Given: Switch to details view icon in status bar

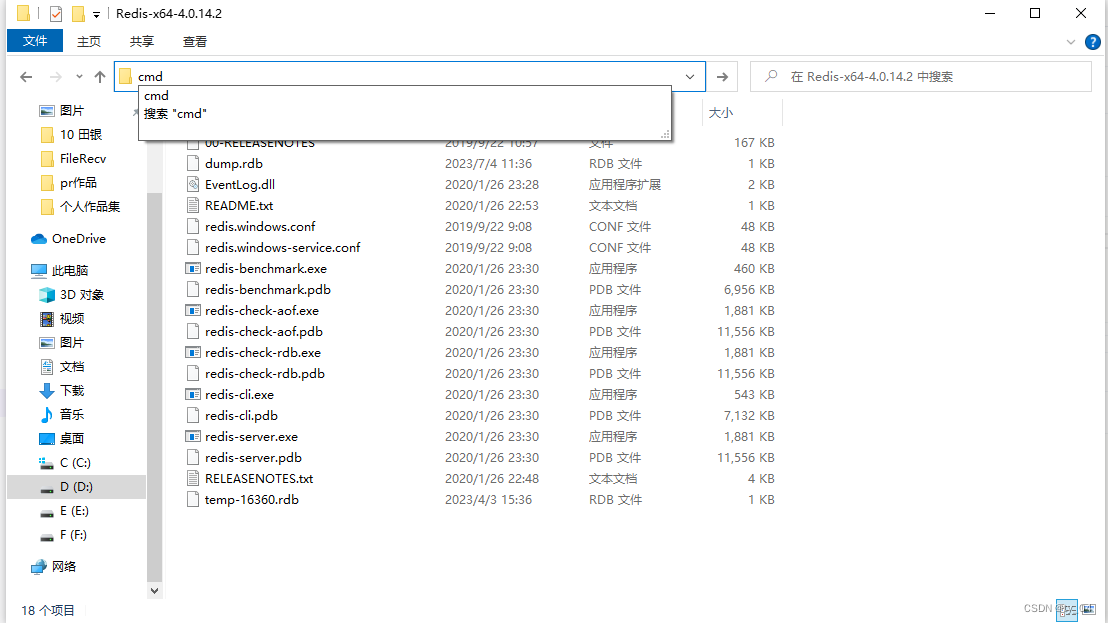Looking at the screenshot, I should pos(1066,610).
